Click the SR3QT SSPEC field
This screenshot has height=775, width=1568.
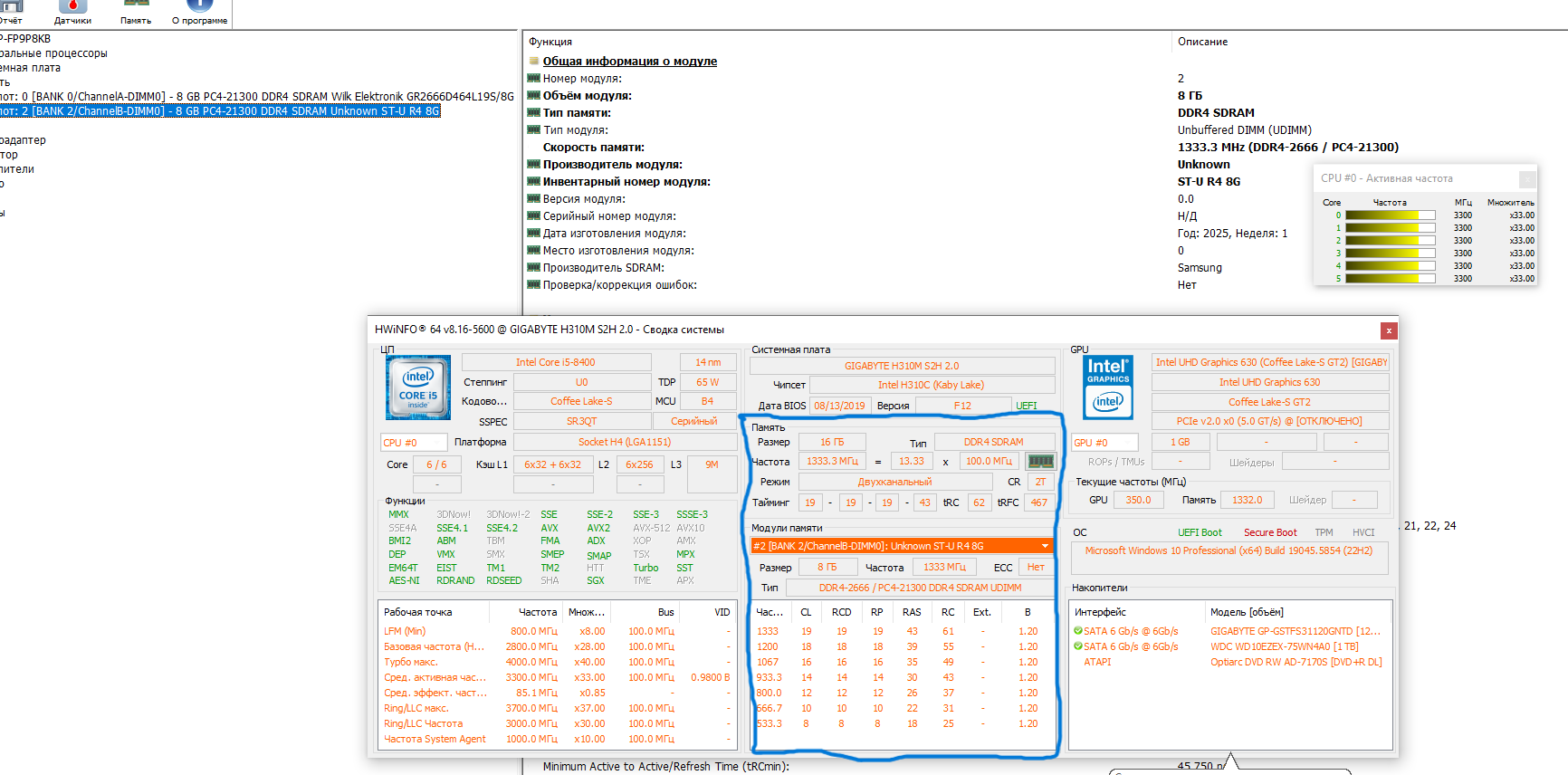pyautogui.click(x=582, y=422)
